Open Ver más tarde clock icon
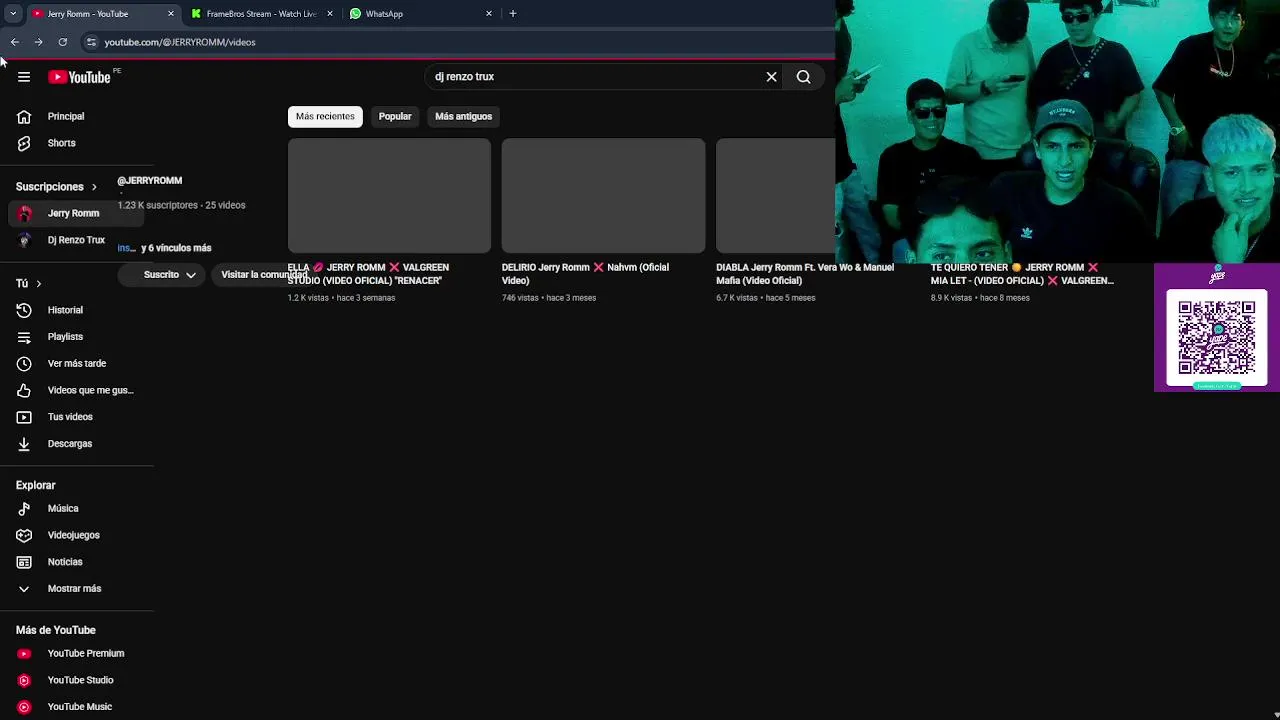The width and height of the screenshot is (1280, 720). coord(24,364)
